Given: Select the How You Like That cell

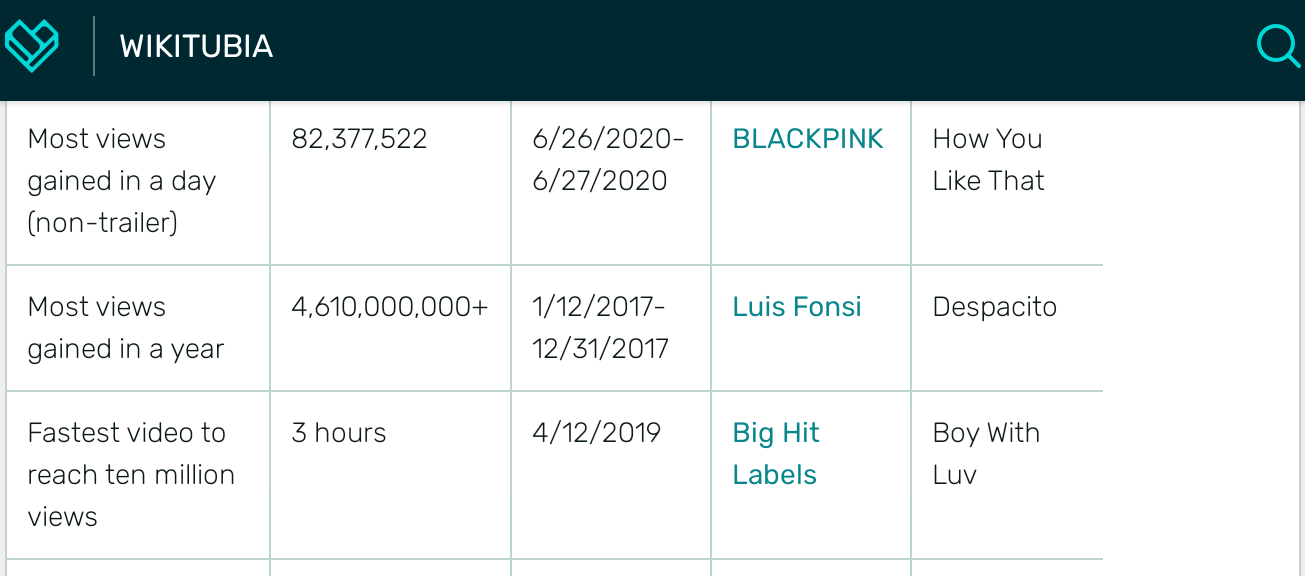Looking at the screenshot, I should tap(1007, 181).
